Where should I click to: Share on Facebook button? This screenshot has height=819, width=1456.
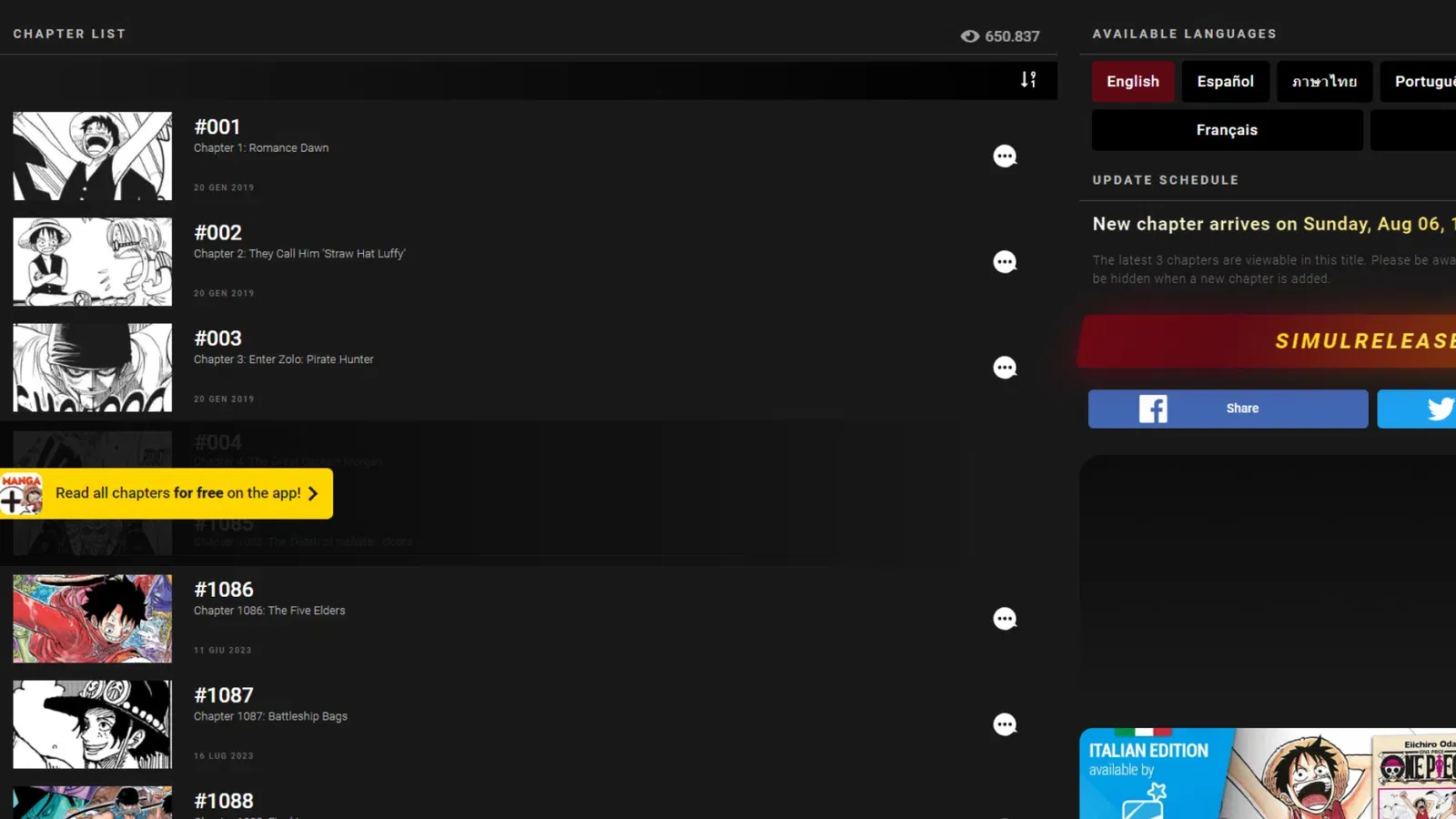1228,409
